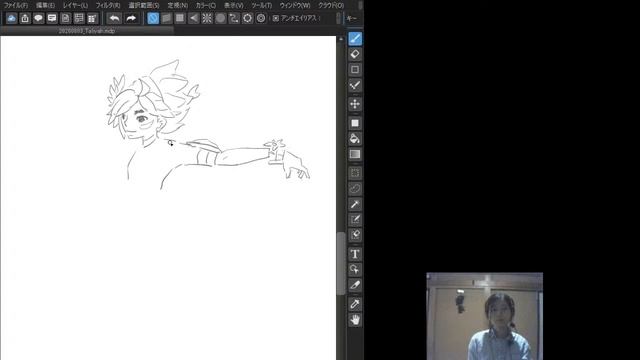Image resolution: width=640 pixels, height=360 pixels.
Task: Select the filled rectangle Fill tool
Action: pyautogui.click(x=355, y=123)
